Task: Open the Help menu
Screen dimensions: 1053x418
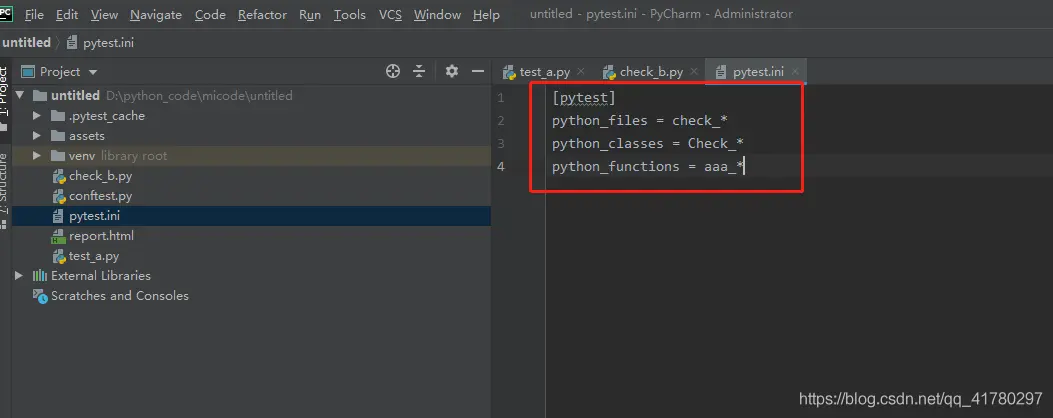Action: (486, 14)
